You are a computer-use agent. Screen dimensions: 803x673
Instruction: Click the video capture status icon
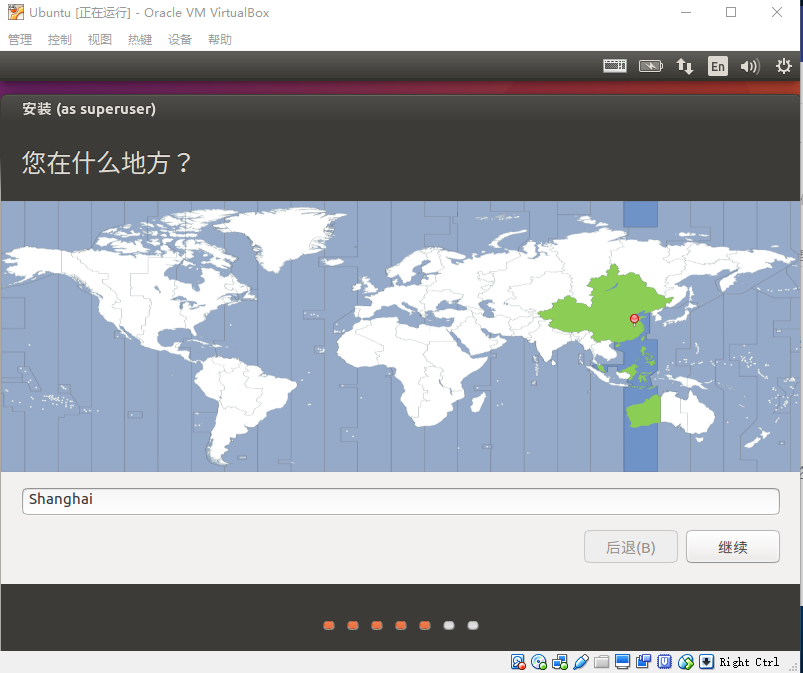[643, 662]
